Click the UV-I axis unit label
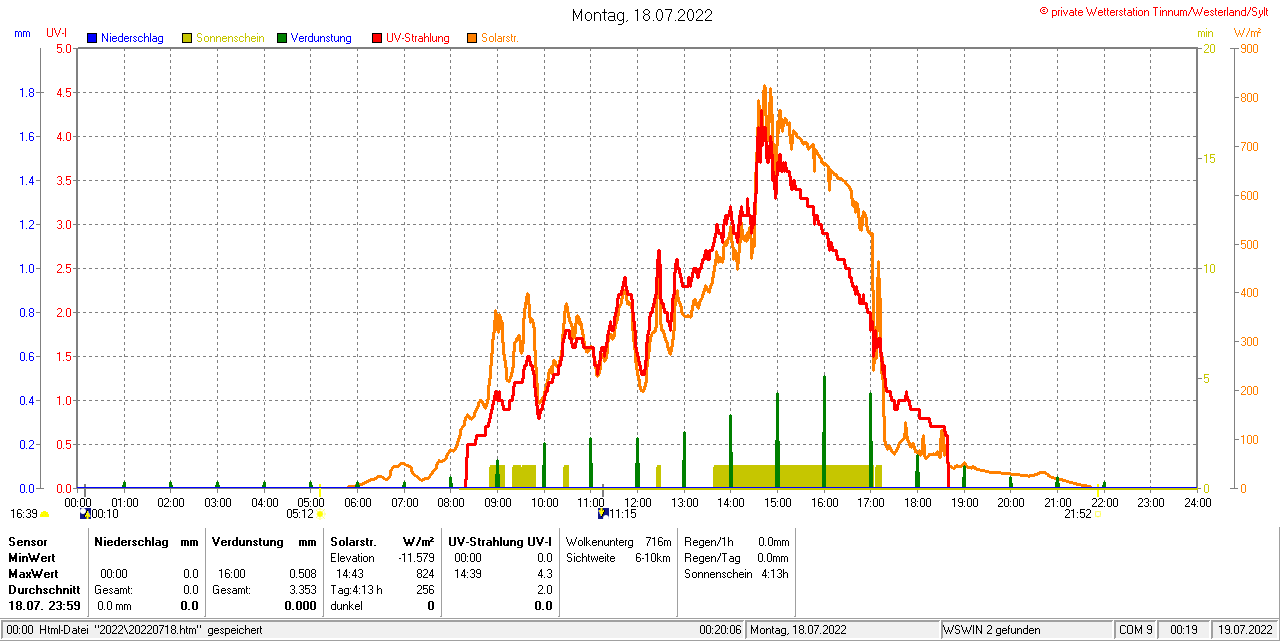 tap(57, 33)
